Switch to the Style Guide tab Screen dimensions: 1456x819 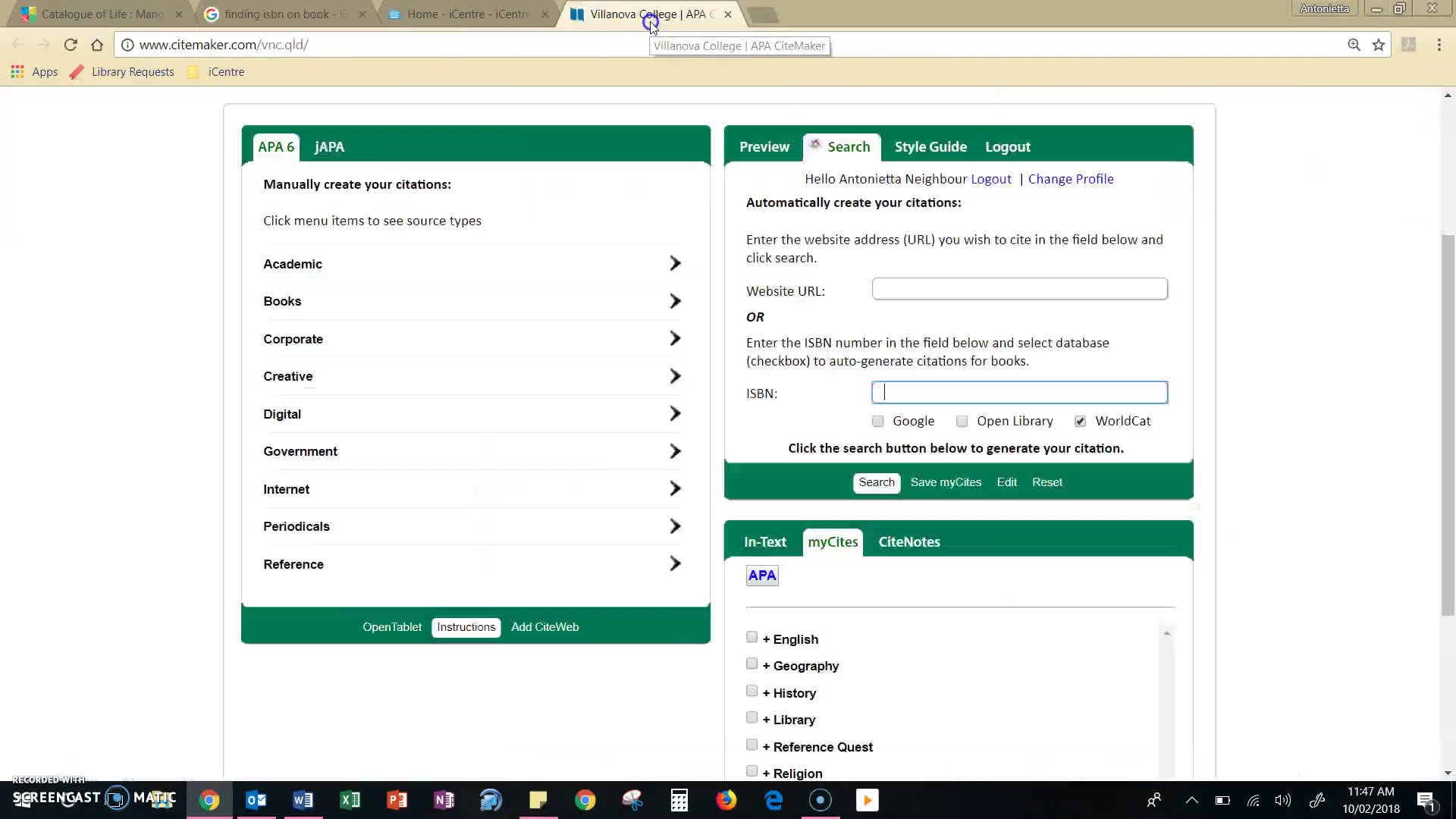pyautogui.click(x=930, y=147)
